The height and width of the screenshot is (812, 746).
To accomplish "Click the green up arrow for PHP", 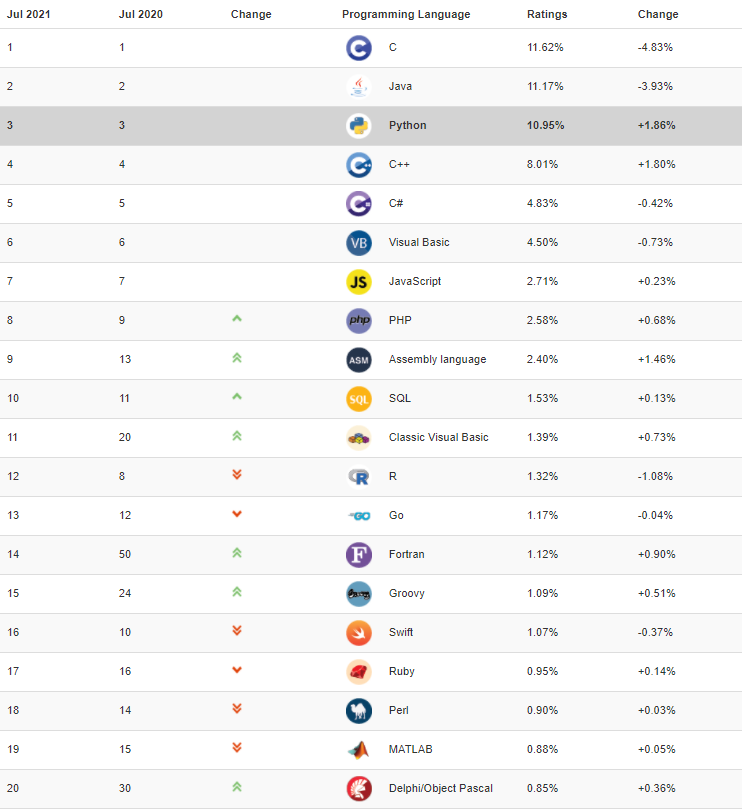I will pyautogui.click(x=237, y=319).
